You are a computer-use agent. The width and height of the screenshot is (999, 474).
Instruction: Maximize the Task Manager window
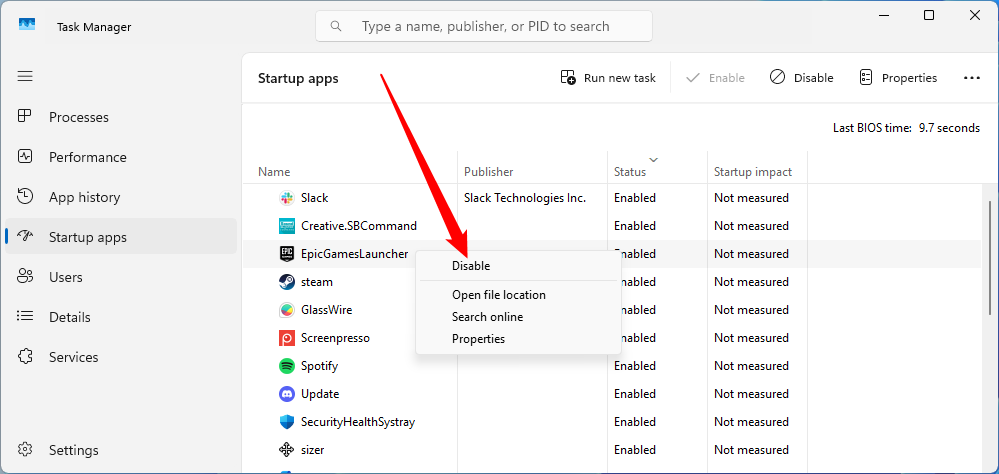tap(929, 16)
